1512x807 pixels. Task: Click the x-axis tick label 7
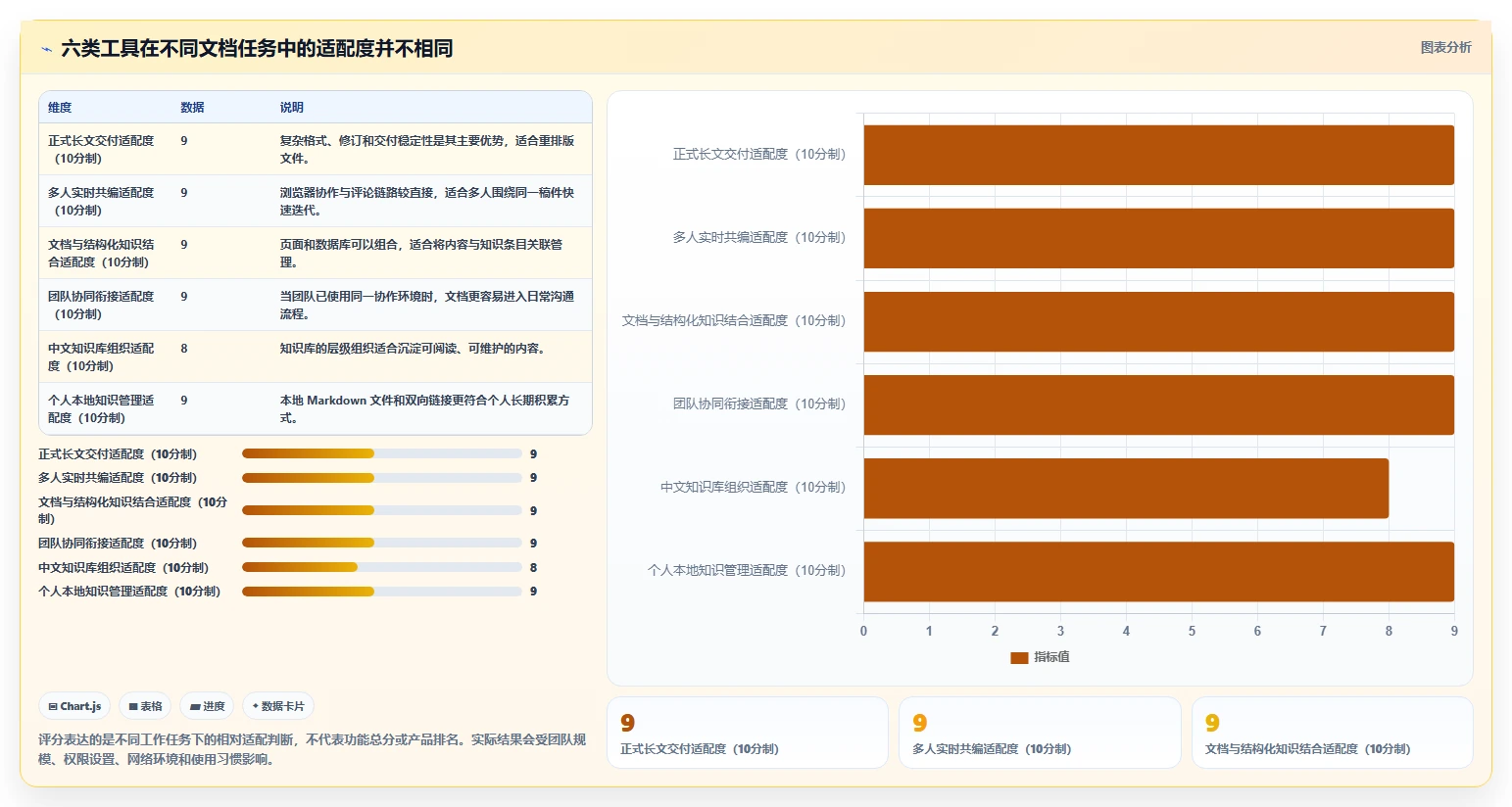click(x=1323, y=631)
